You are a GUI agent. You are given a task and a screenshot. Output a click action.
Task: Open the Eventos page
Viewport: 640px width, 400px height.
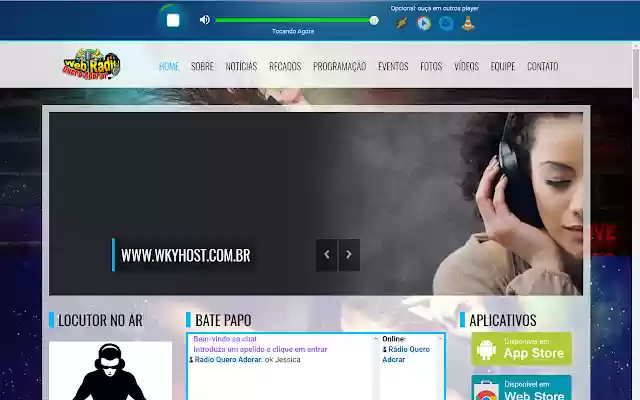[x=393, y=66]
